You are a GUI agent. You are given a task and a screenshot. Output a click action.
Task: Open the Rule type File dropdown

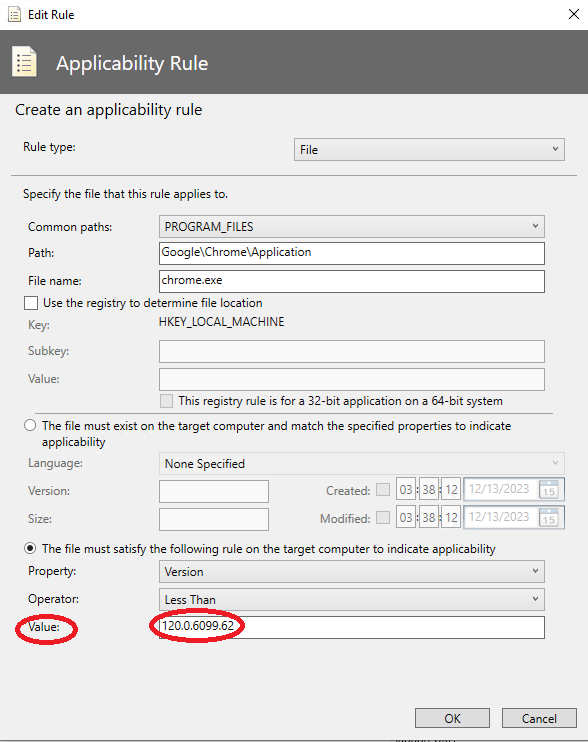coord(429,150)
